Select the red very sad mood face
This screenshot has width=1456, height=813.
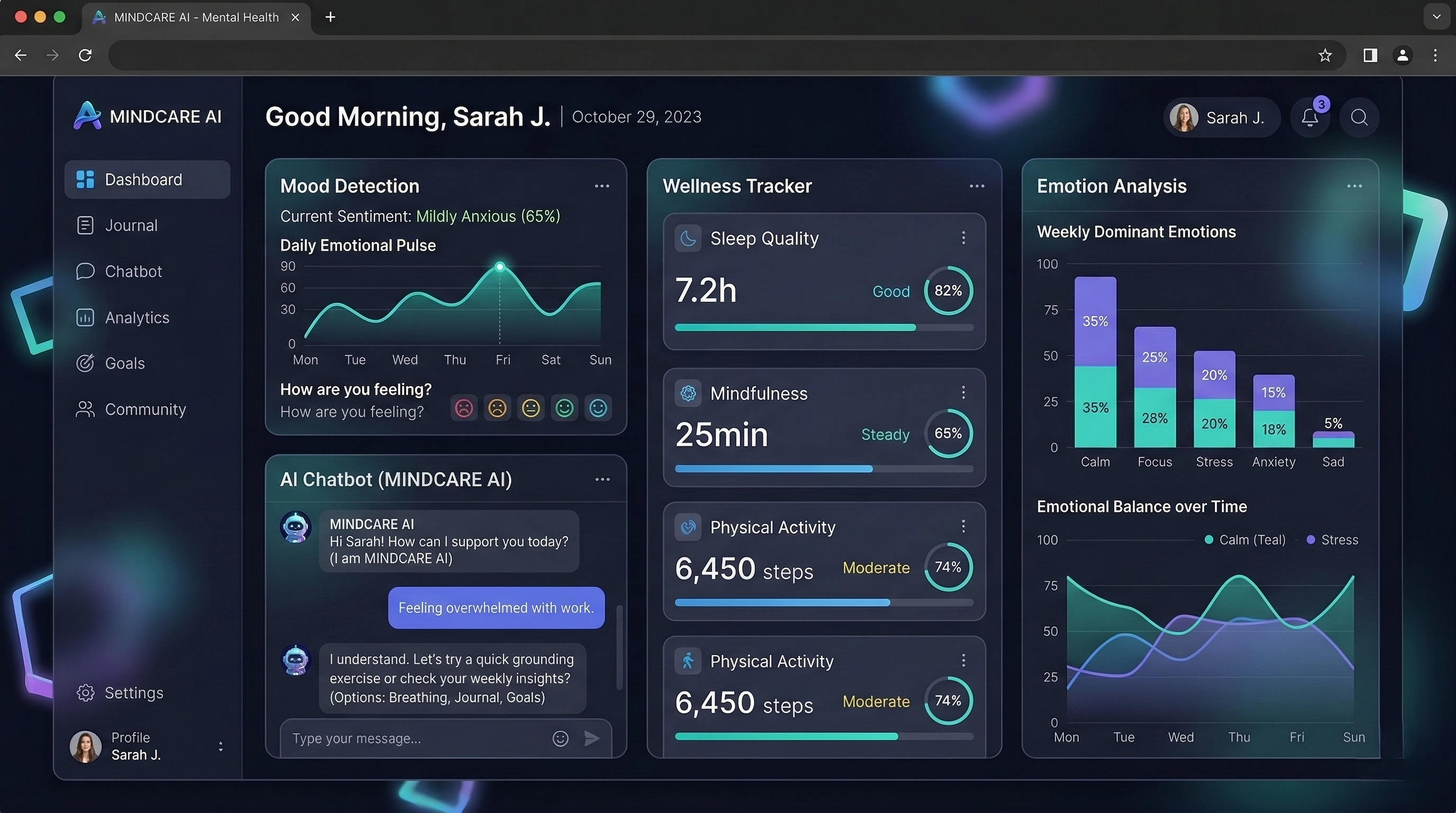pyautogui.click(x=463, y=408)
